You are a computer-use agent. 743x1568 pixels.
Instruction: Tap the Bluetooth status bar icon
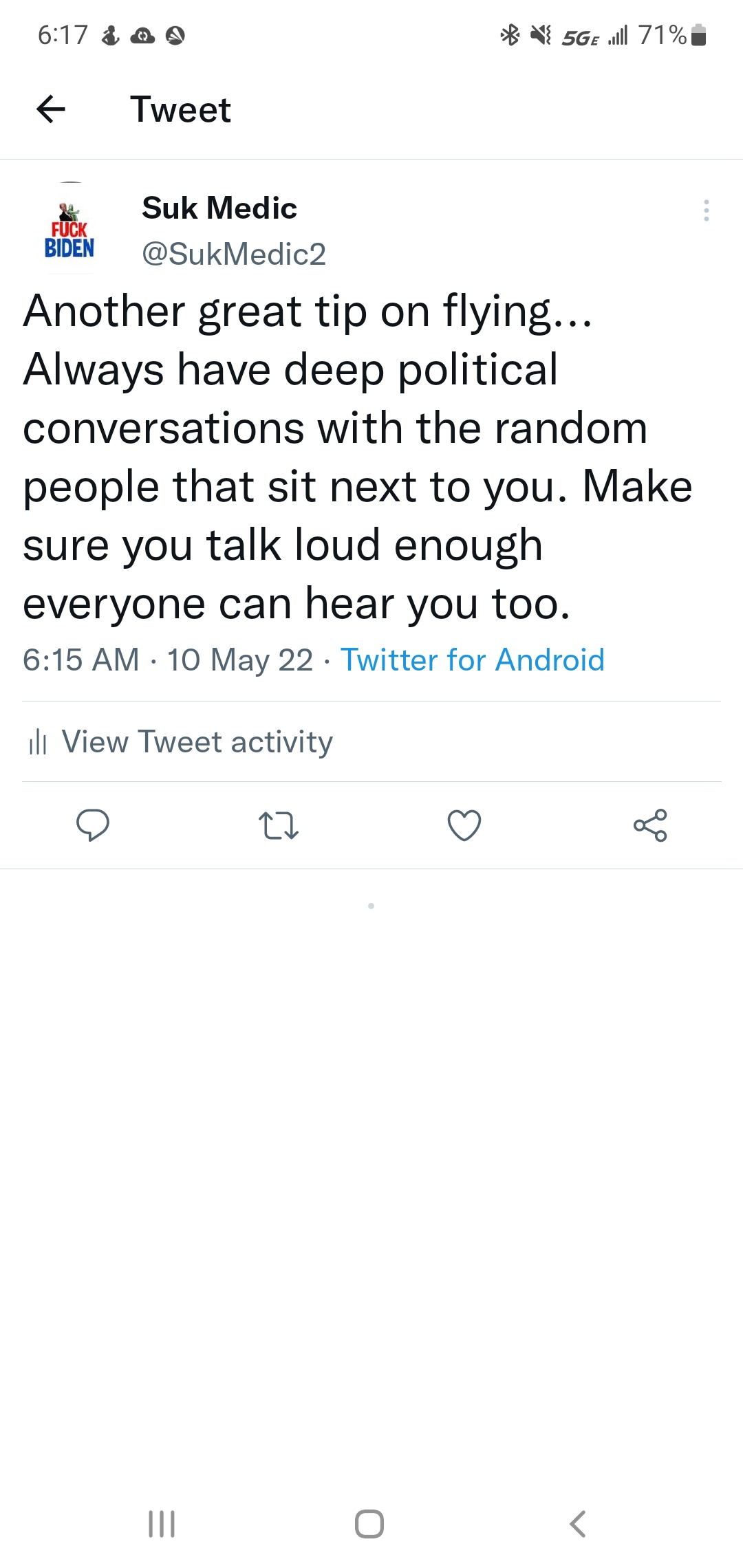tap(510, 34)
